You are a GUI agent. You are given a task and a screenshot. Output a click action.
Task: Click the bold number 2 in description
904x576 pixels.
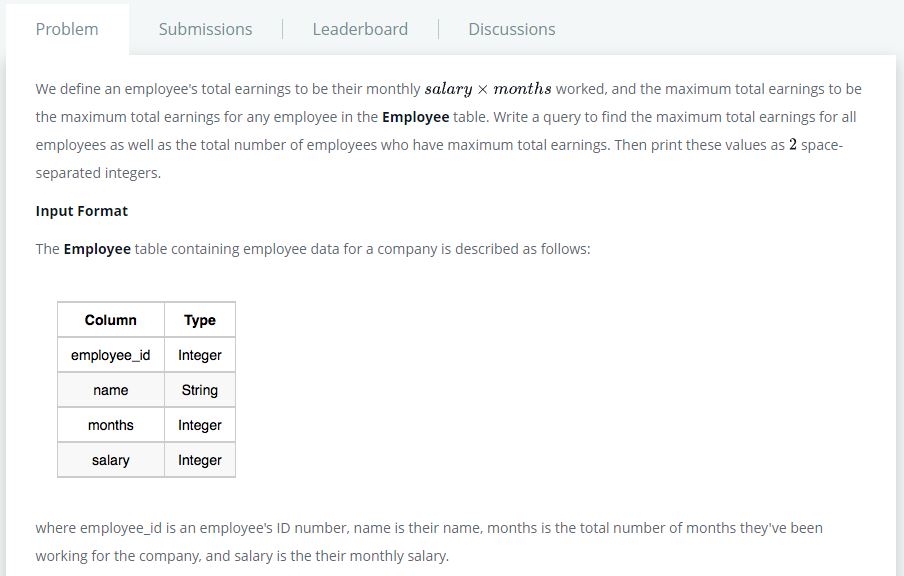click(x=792, y=145)
